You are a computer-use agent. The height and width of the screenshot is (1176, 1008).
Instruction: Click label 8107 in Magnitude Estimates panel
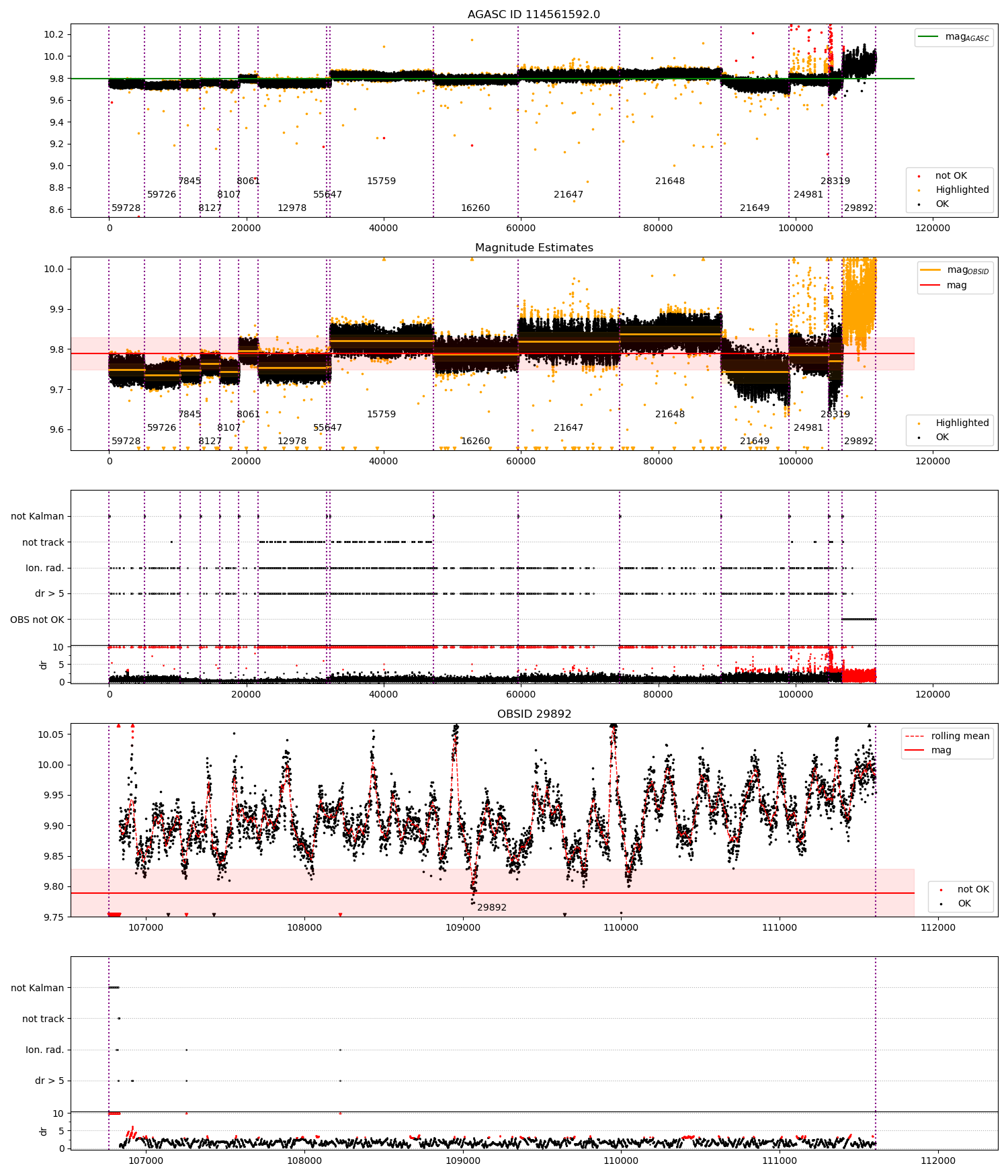tap(228, 428)
